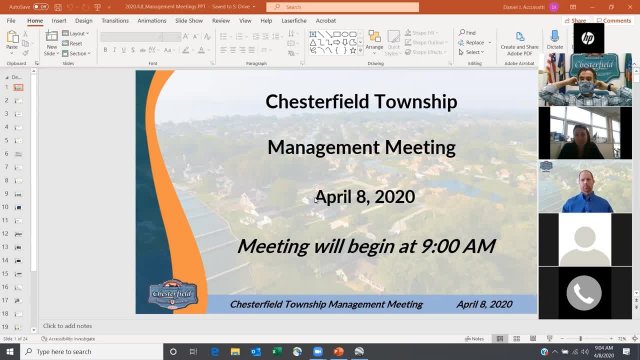Viewport: 640px width, 360px height.
Task: Click Decrease Font Size icon
Action: click(x=196, y=36)
